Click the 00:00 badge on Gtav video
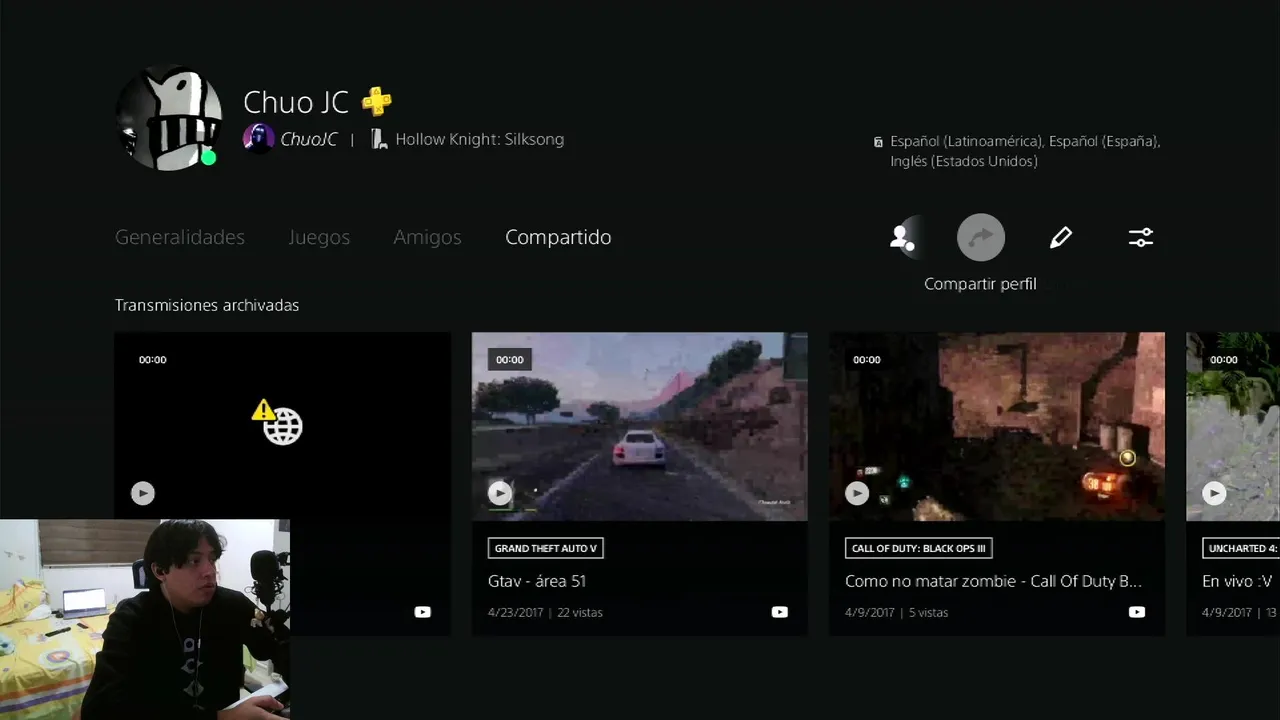 [510, 360]
